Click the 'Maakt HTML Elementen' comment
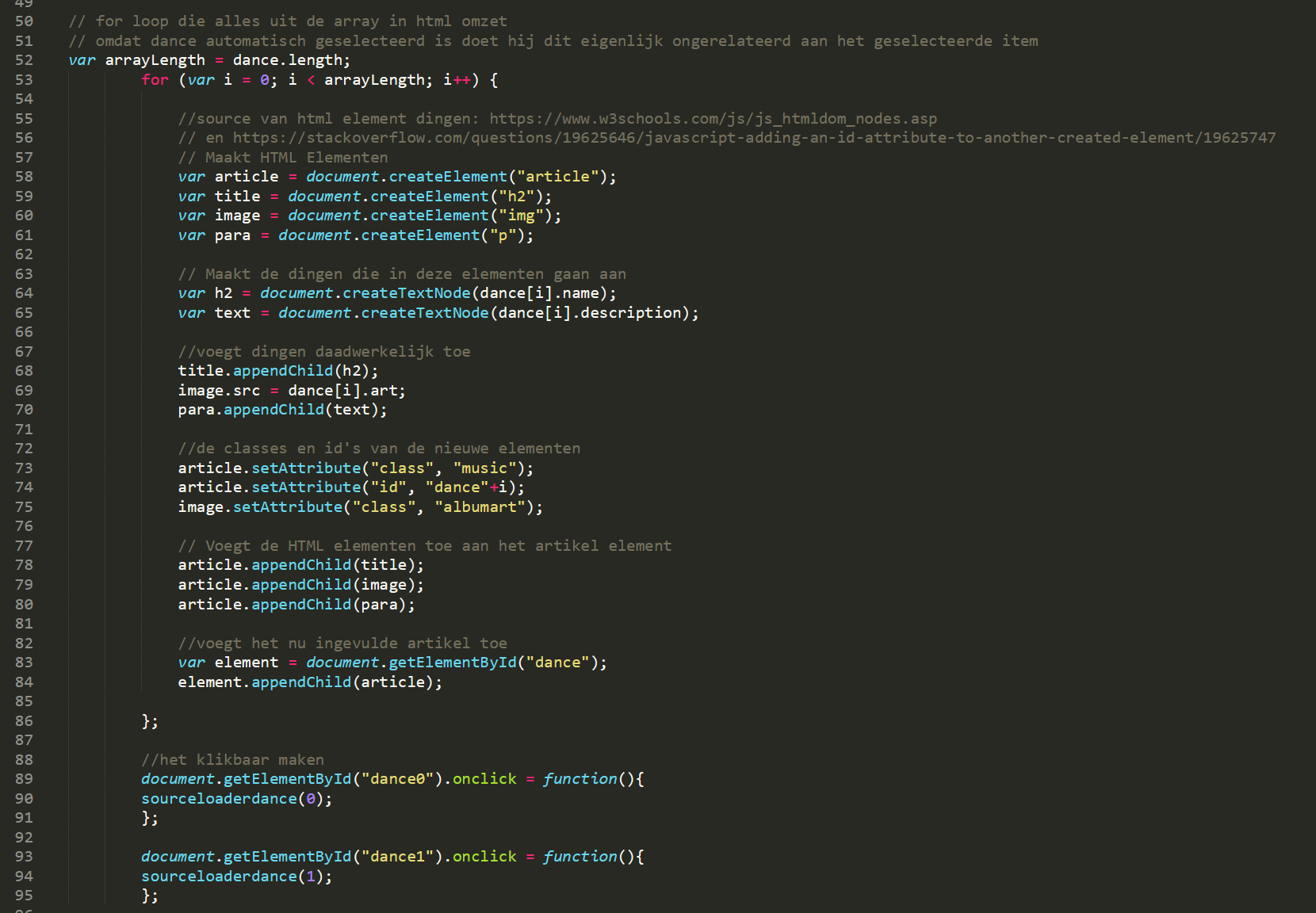This screenshot has width=1316, height=913. [283, 158]
